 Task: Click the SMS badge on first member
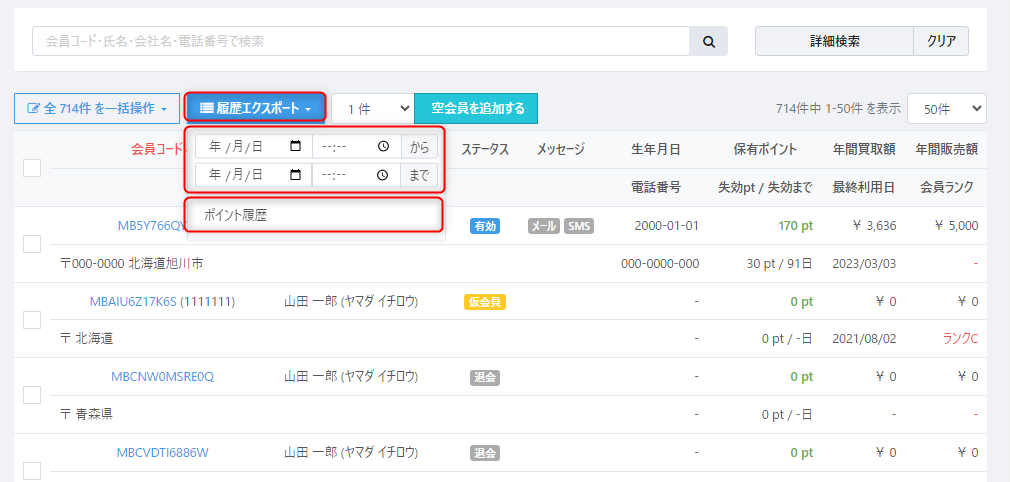[579, 226]
